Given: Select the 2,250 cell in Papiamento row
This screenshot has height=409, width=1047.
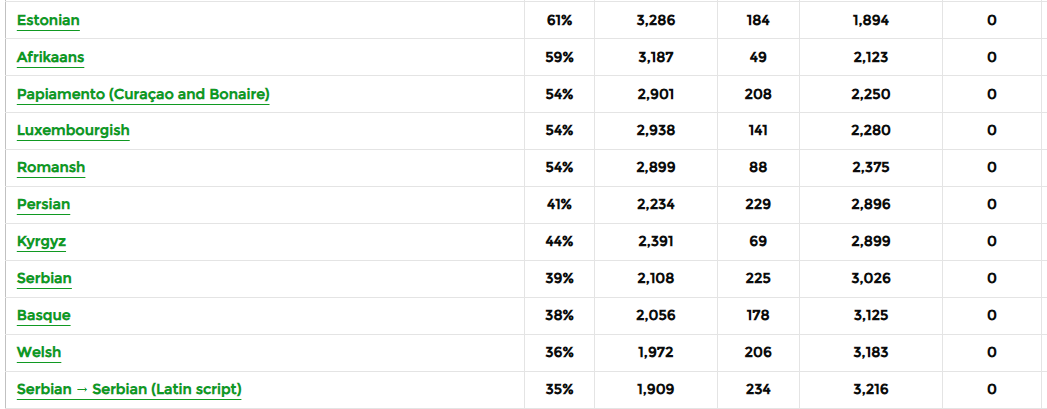Looking at the screenshot, I should pyautogui.click(x=871, y=94).
